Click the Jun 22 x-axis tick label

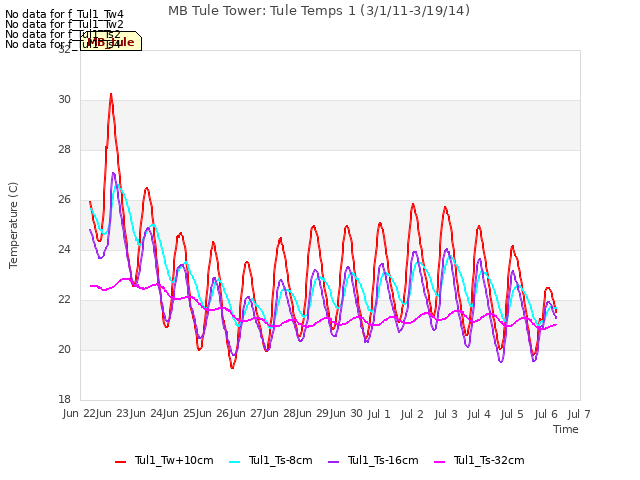pyautogui.click(x=79, y=414)
